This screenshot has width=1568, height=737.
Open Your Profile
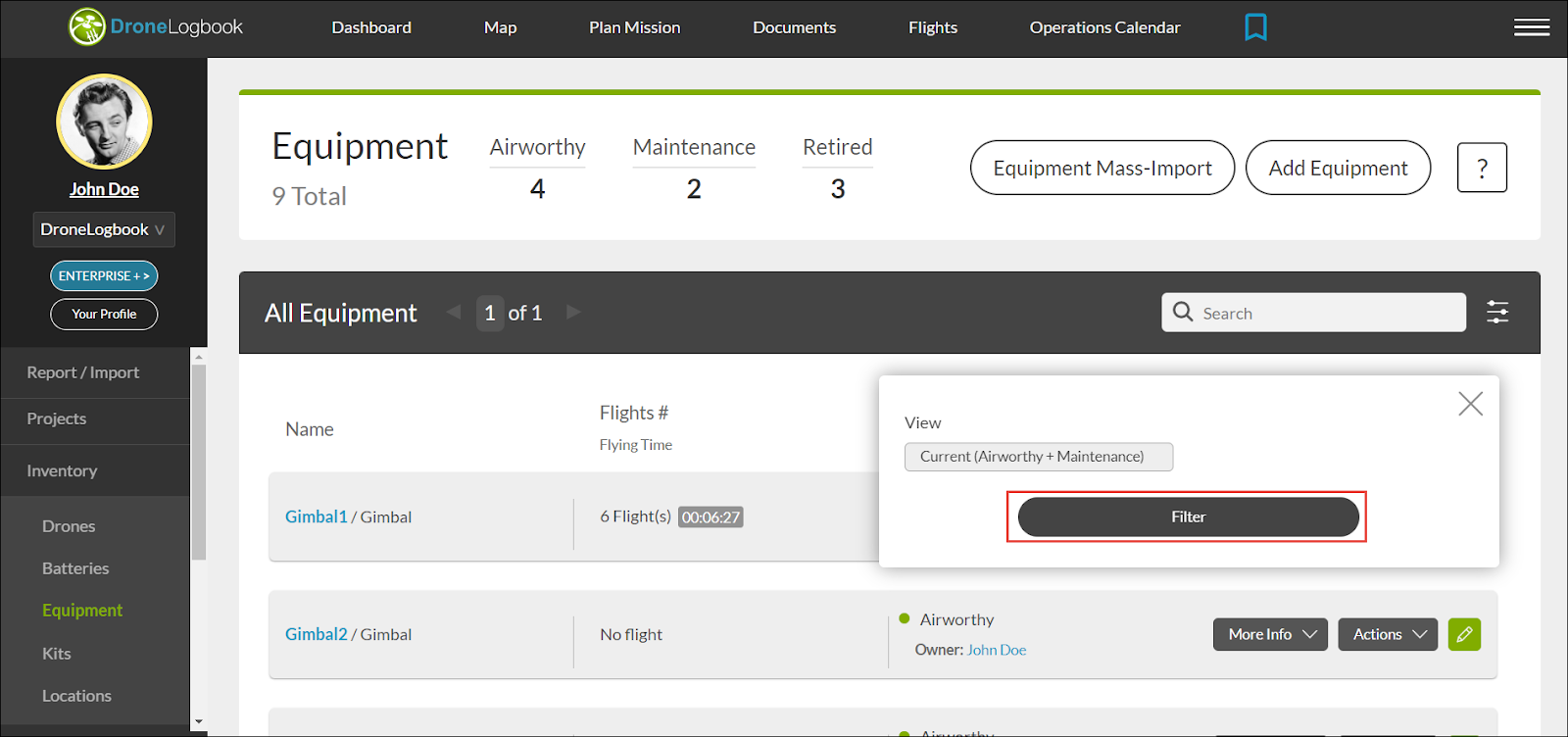104,314
